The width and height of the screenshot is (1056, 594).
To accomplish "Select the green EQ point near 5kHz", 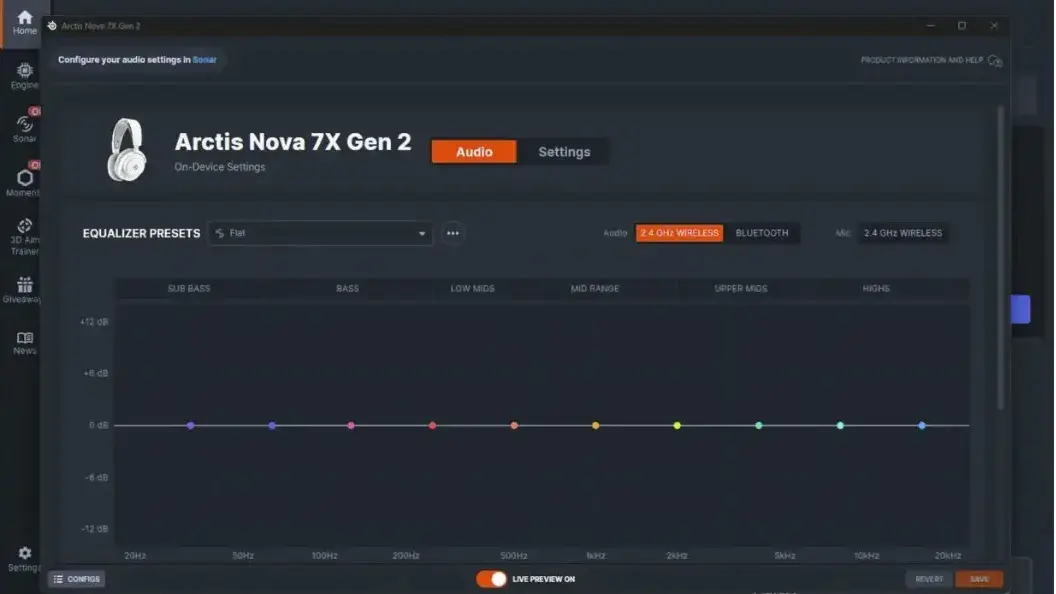I will coord(758,426).
